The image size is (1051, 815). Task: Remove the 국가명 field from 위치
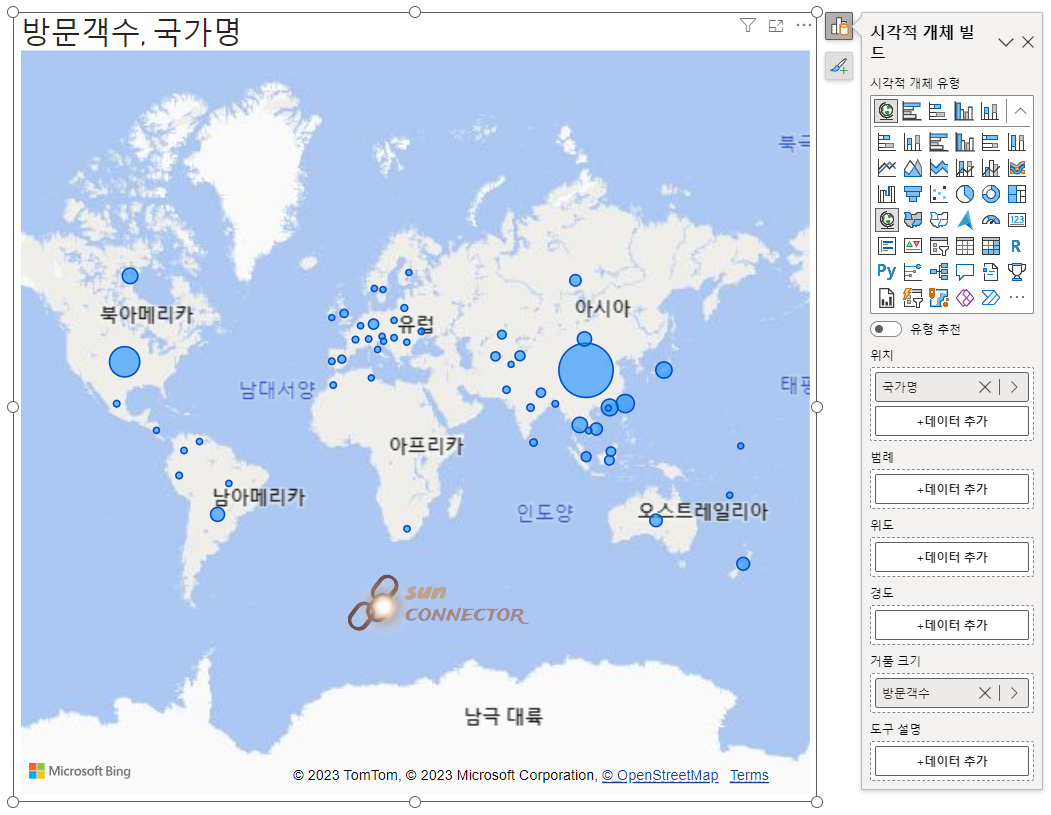[x=985, y=387]
